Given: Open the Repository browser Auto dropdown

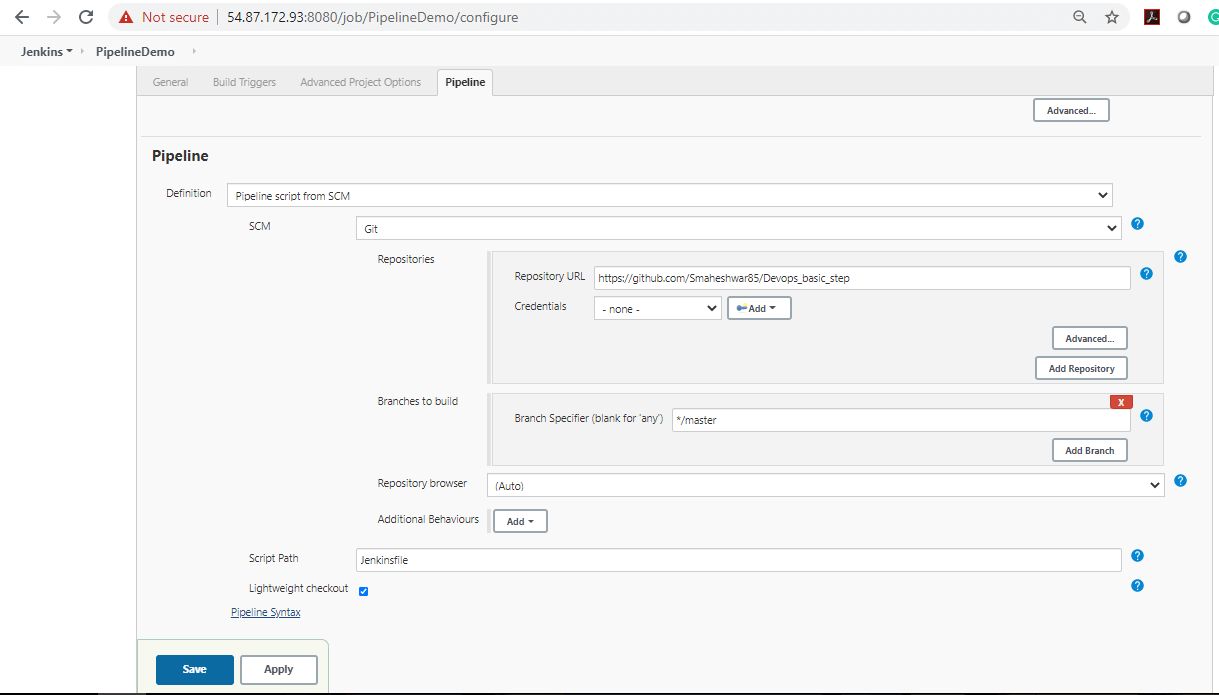Looking at the screenshot, I should [x=827, y=485].
